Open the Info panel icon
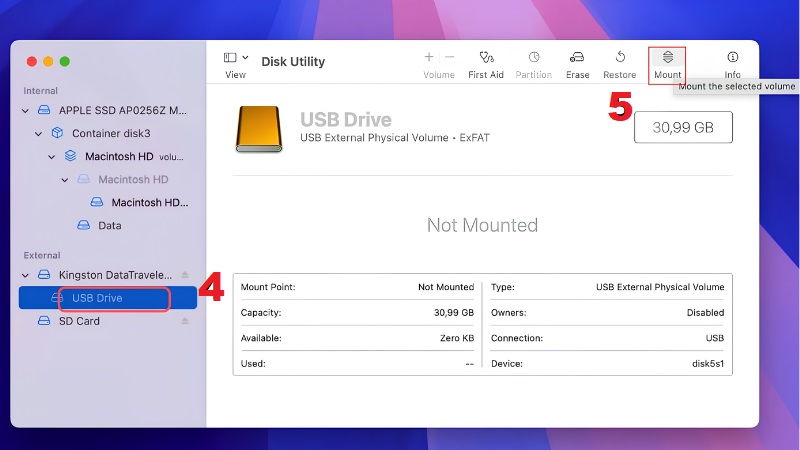Image resolution: width=800 pixels, height=450 pixels. [x=733, y=57]
